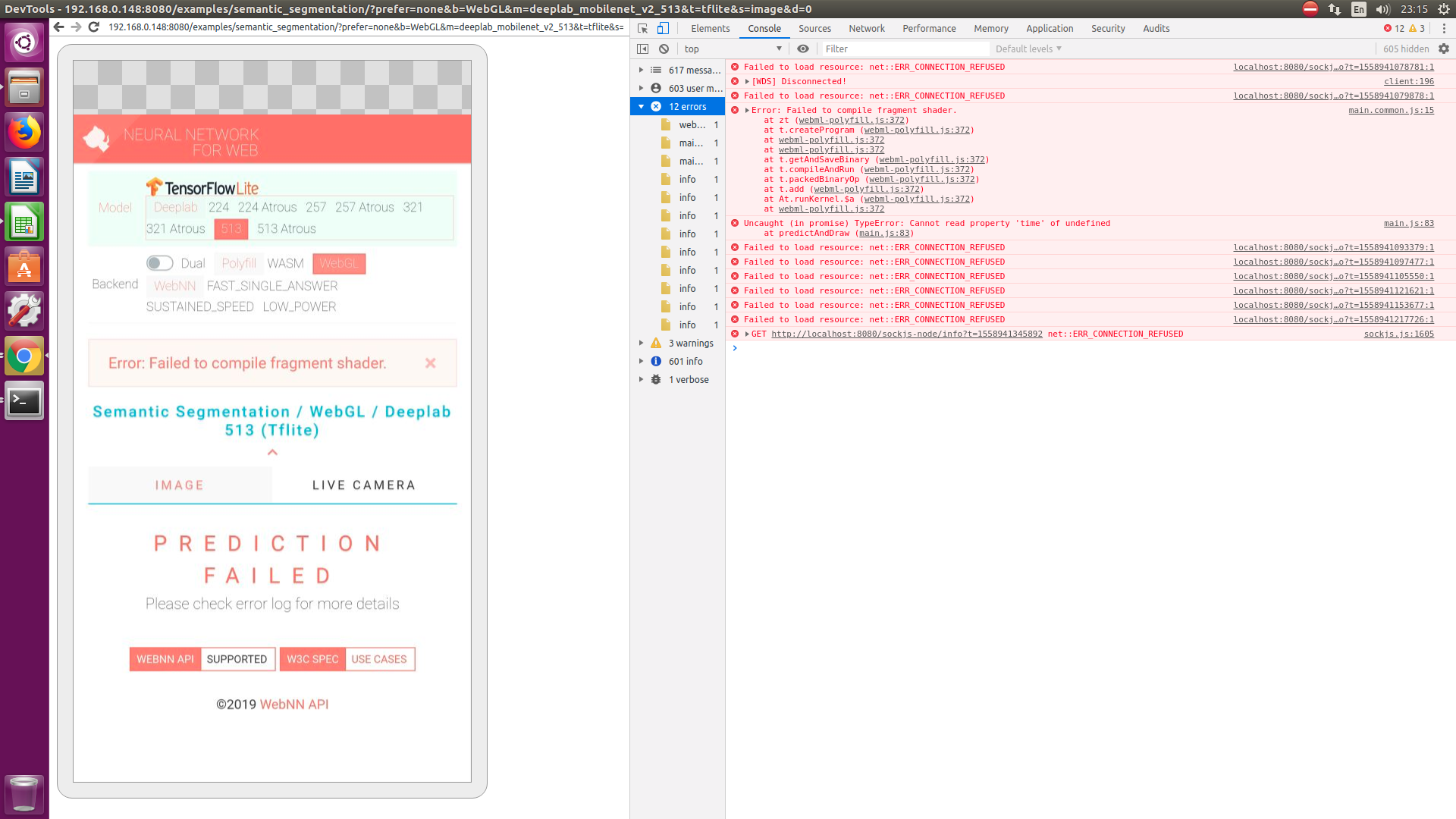Open the DevTools three-dot customize menu
The width and height of the screenshot is (1456, 819).
click(x=1444, y=28)
